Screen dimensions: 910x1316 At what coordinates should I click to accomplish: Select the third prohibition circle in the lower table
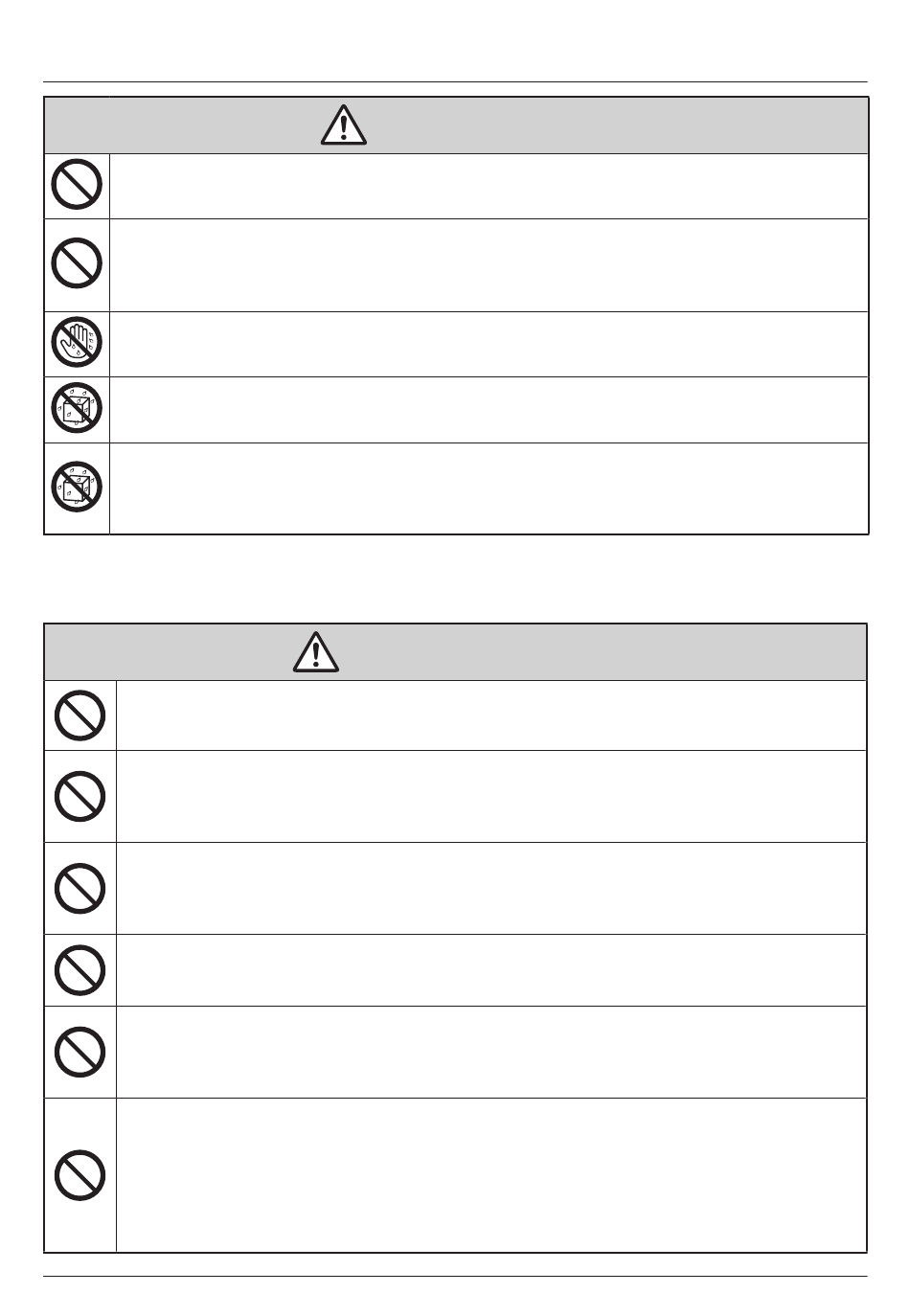[80, 888]
